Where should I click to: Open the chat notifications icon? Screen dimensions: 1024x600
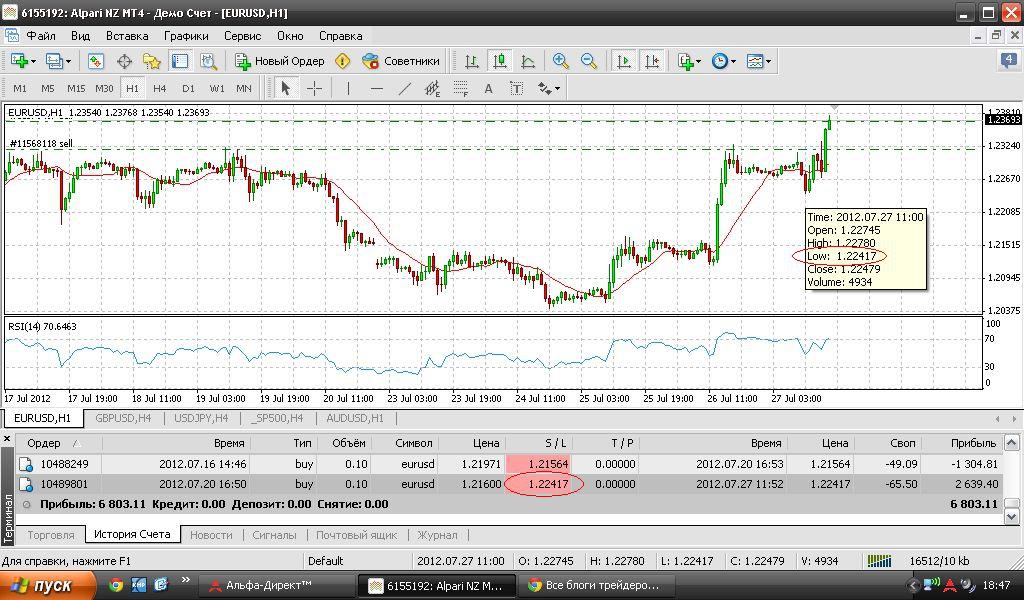(1008, 61)
